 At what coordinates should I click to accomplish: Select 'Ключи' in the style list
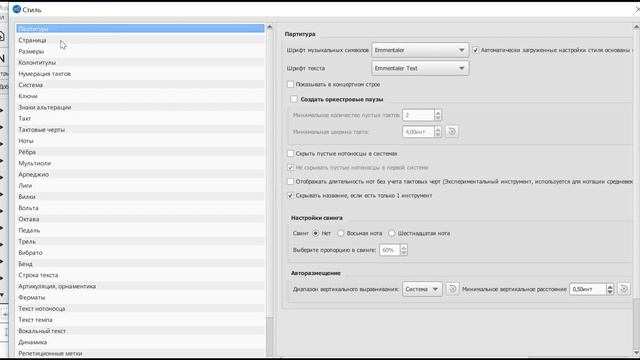(x=140, y=96)
